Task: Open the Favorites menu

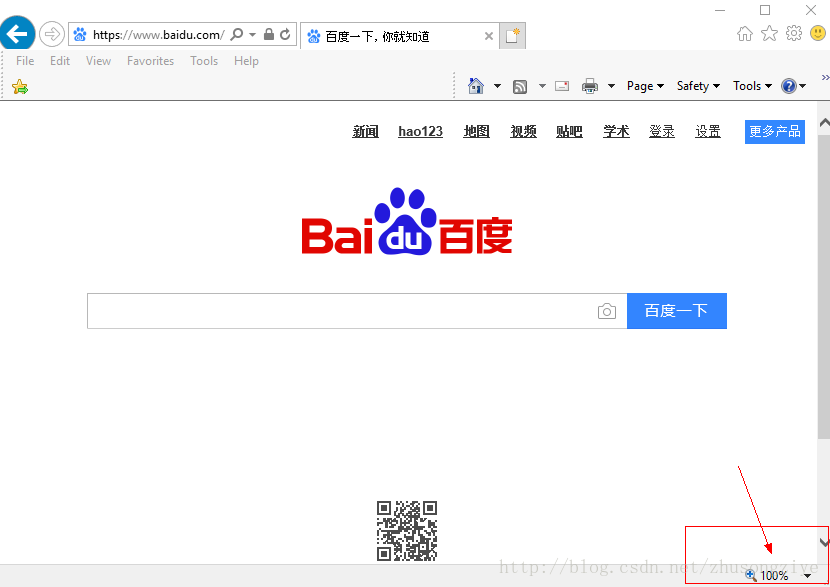Action: (150, 61)
